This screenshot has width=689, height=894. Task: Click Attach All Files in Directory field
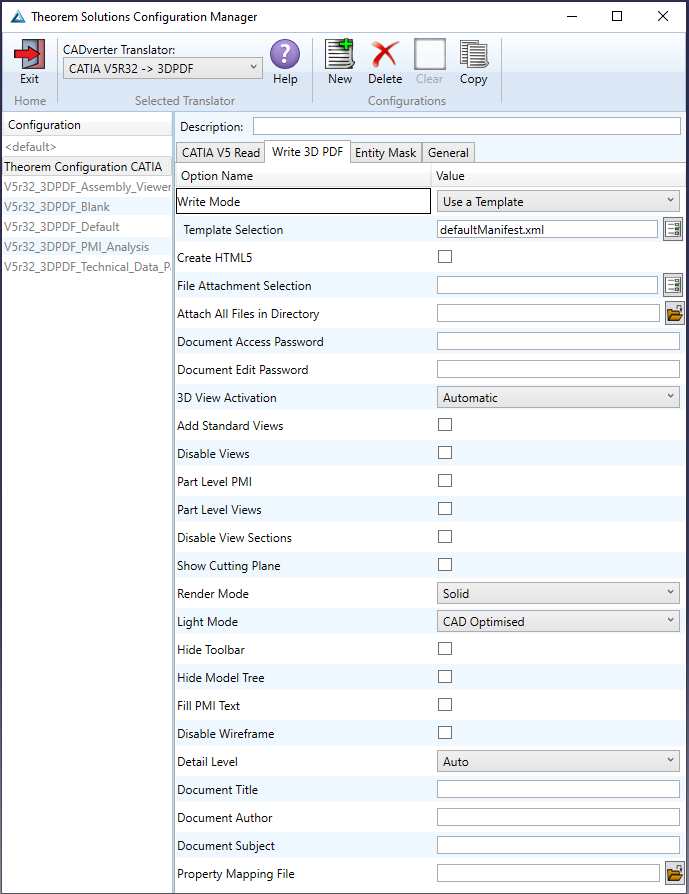click(x=548, y=313)
